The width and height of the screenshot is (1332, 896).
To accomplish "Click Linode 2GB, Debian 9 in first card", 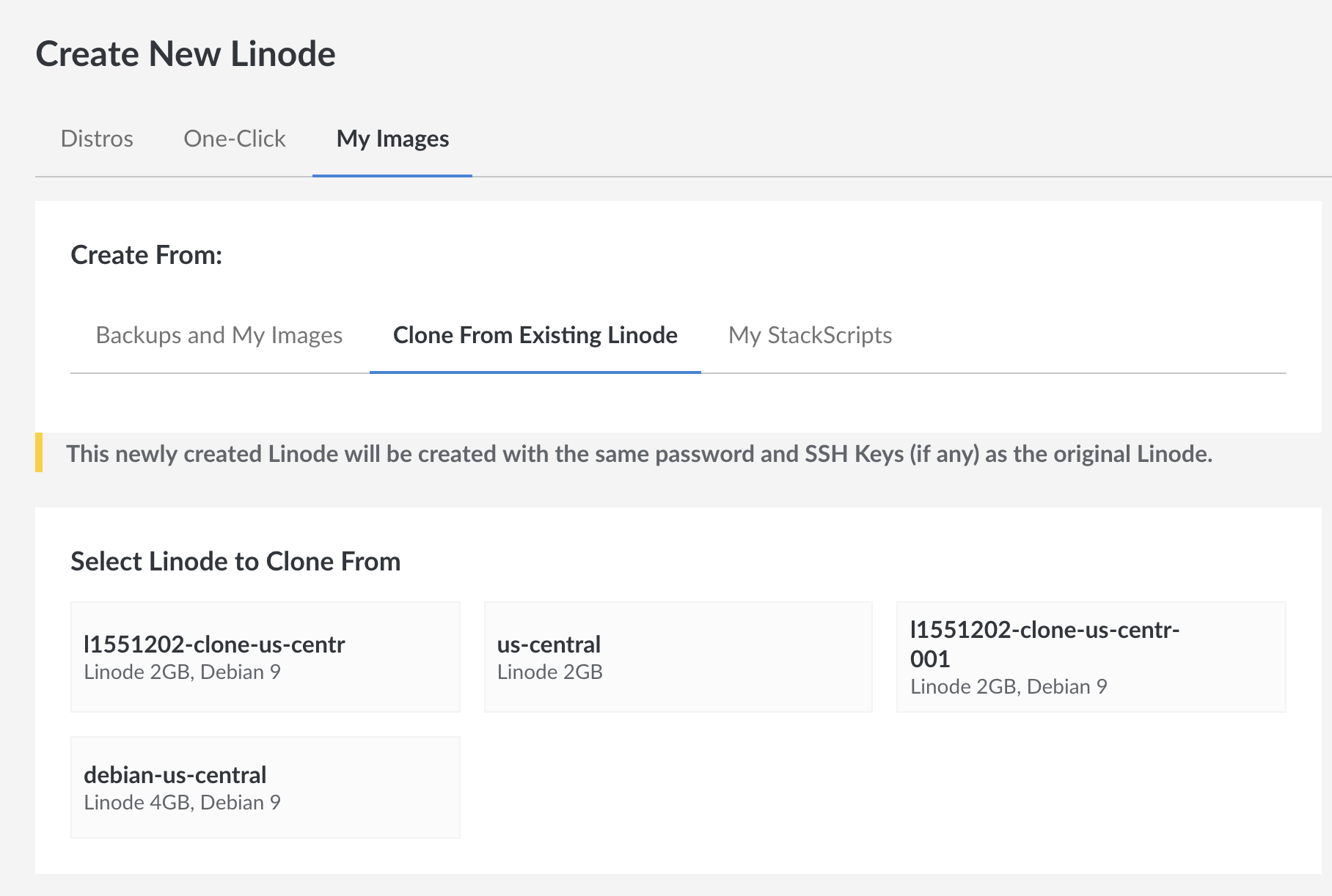I will (x=182, y=672).
